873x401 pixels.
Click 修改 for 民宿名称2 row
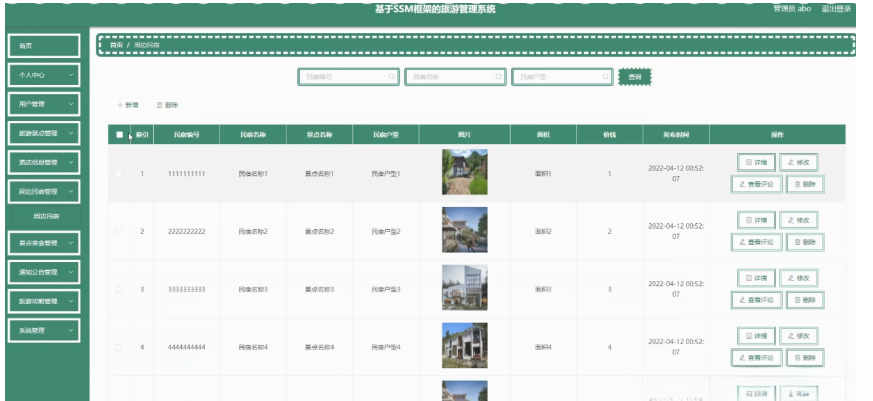click(798, 220)
